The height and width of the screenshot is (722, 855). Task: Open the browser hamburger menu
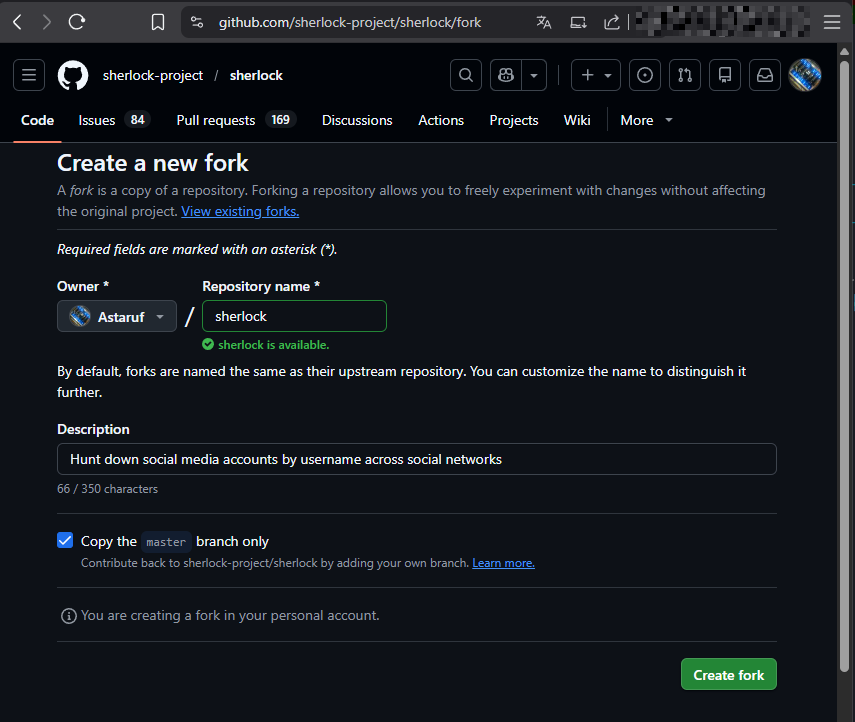click(x=832, y=22)
